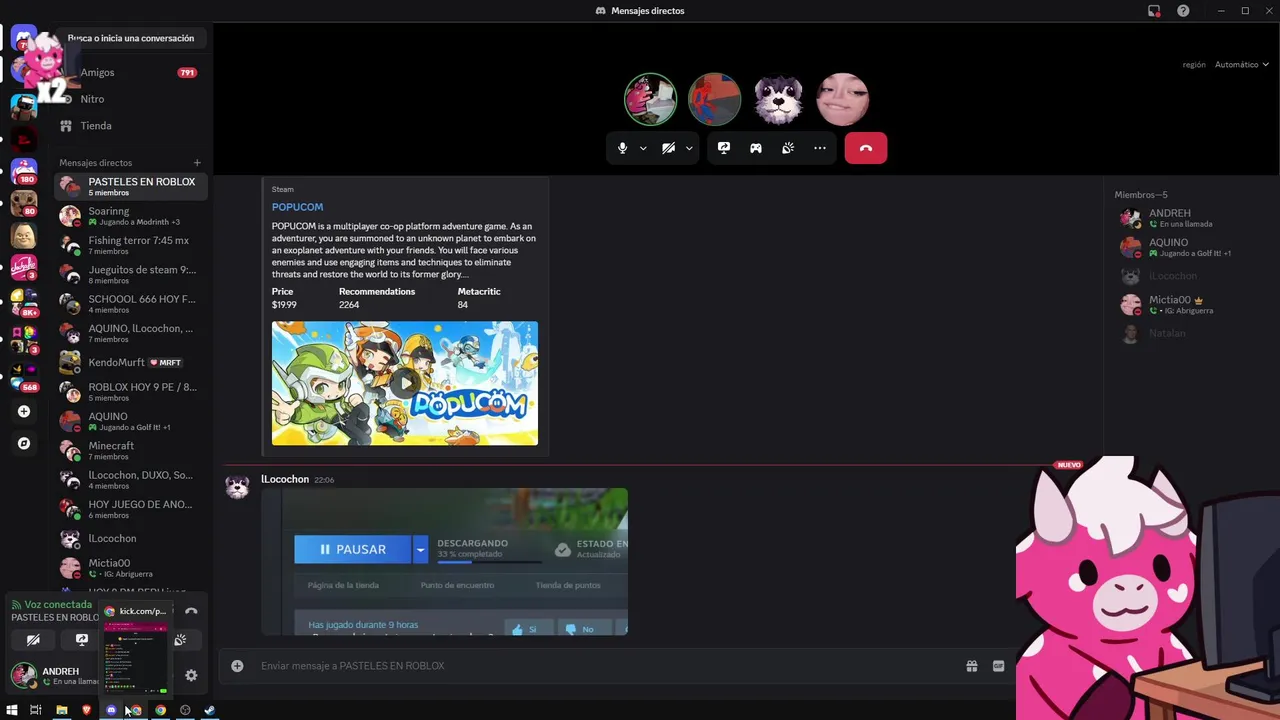Open the soundboard from call controls
Viewport: 1280px width, 720px height.
788,148
